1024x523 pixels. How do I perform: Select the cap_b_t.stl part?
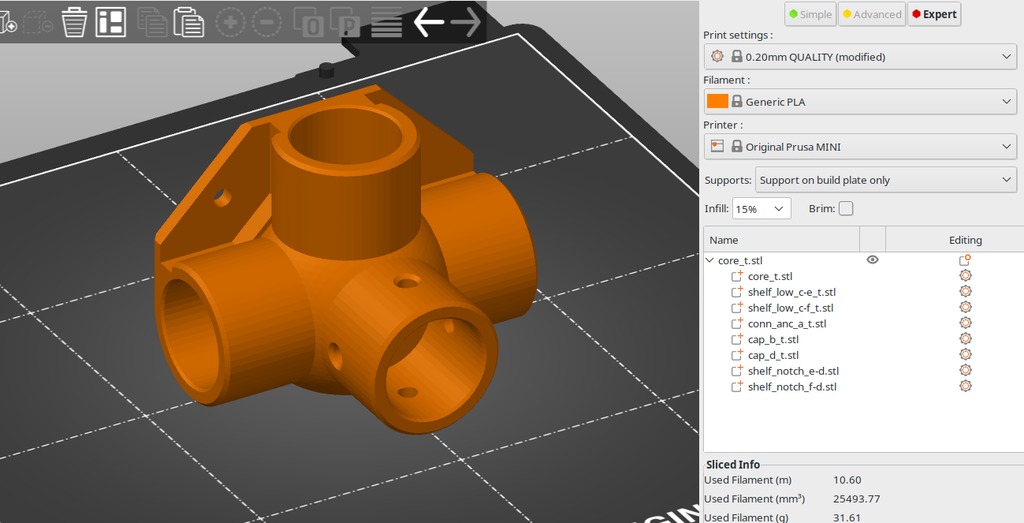point(773,339)
